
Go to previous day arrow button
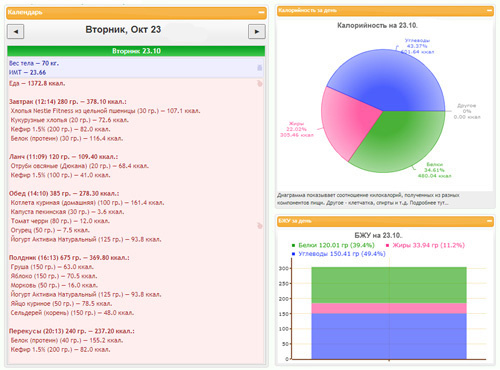(15, 32)
